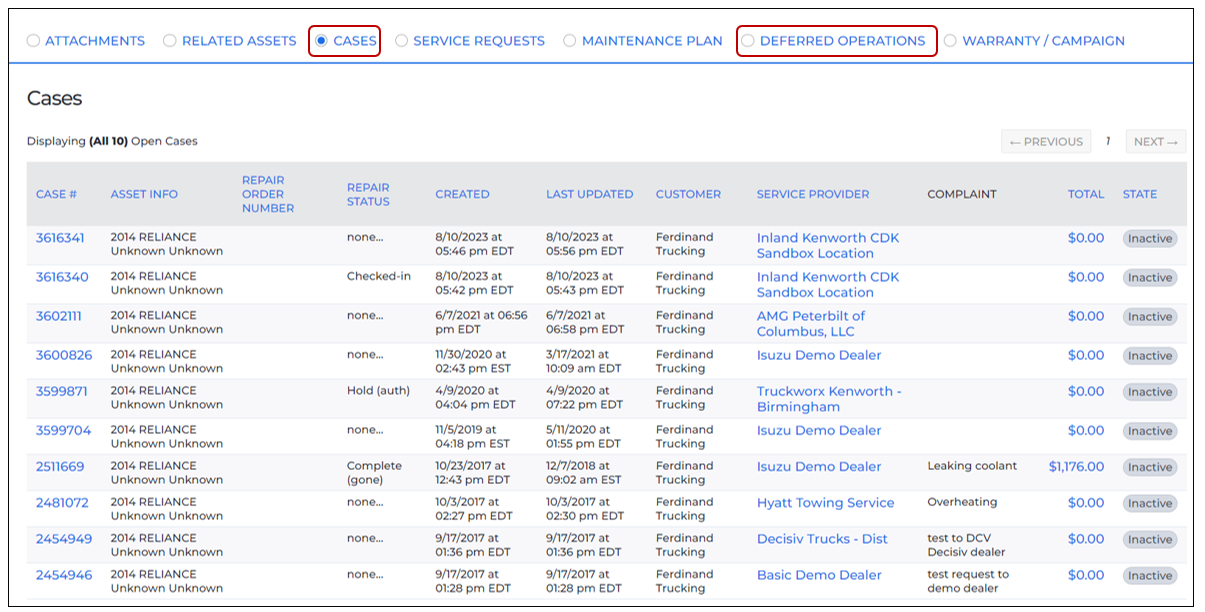The image size is (1205, 612).
Task: Click the $0.00 total for case 2481072
Action: [1086, 502]
